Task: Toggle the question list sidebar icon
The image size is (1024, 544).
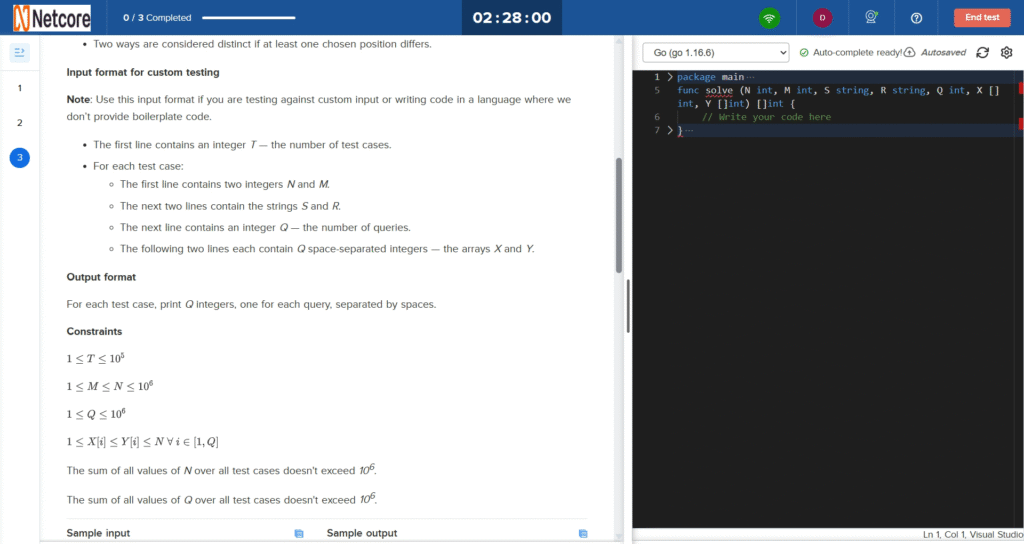Action: pos(20,52)
